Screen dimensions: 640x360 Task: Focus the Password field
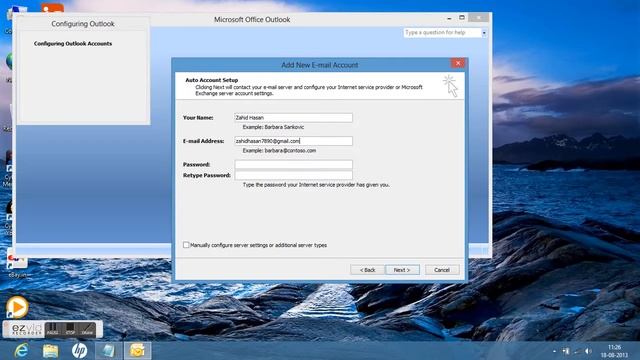pos(293,164)
